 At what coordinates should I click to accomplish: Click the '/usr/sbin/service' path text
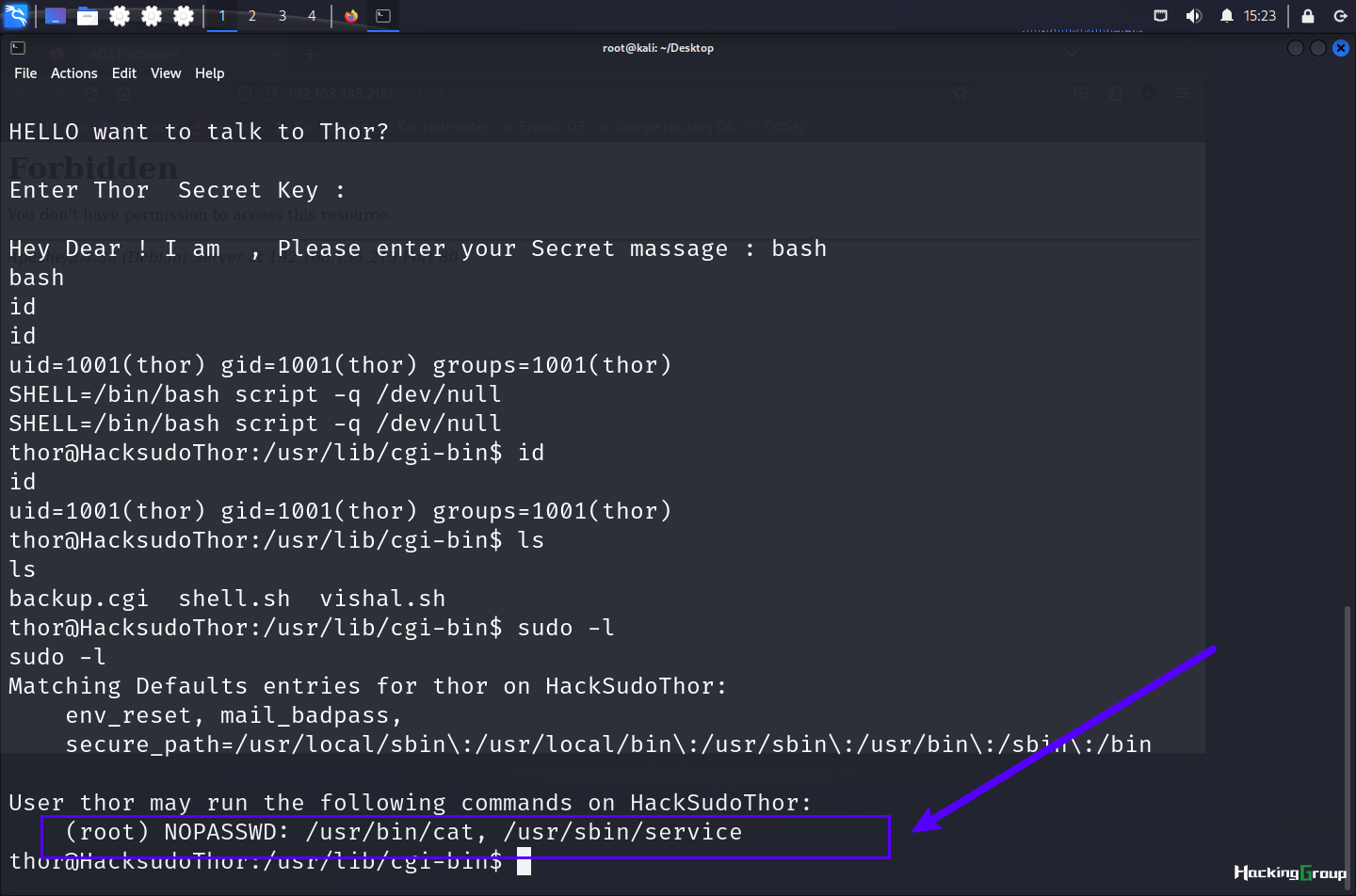(x=622, y=832)
